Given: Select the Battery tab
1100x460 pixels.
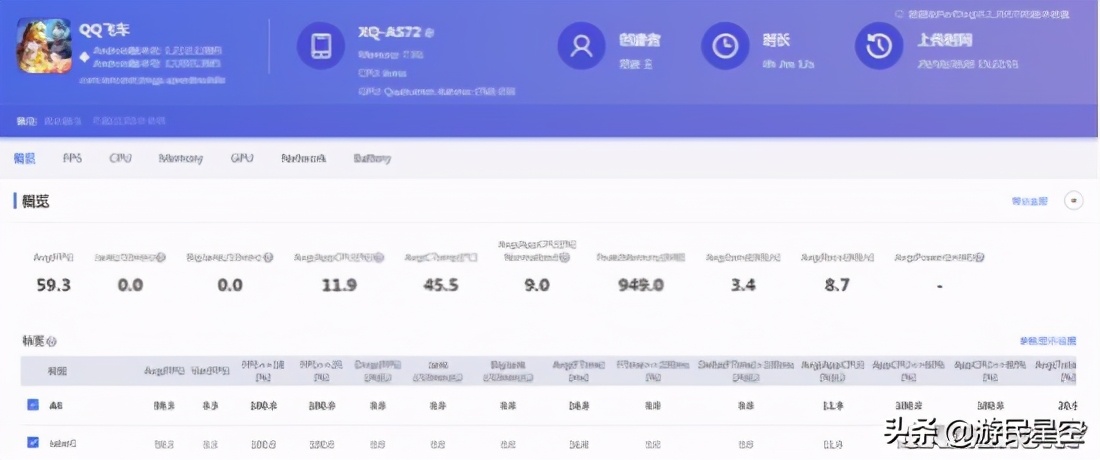Looking at the screenshot, I should click(371, 158).
